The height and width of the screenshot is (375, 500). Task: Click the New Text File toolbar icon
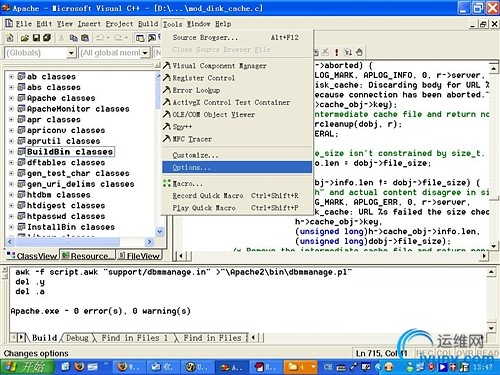(10, 38)
